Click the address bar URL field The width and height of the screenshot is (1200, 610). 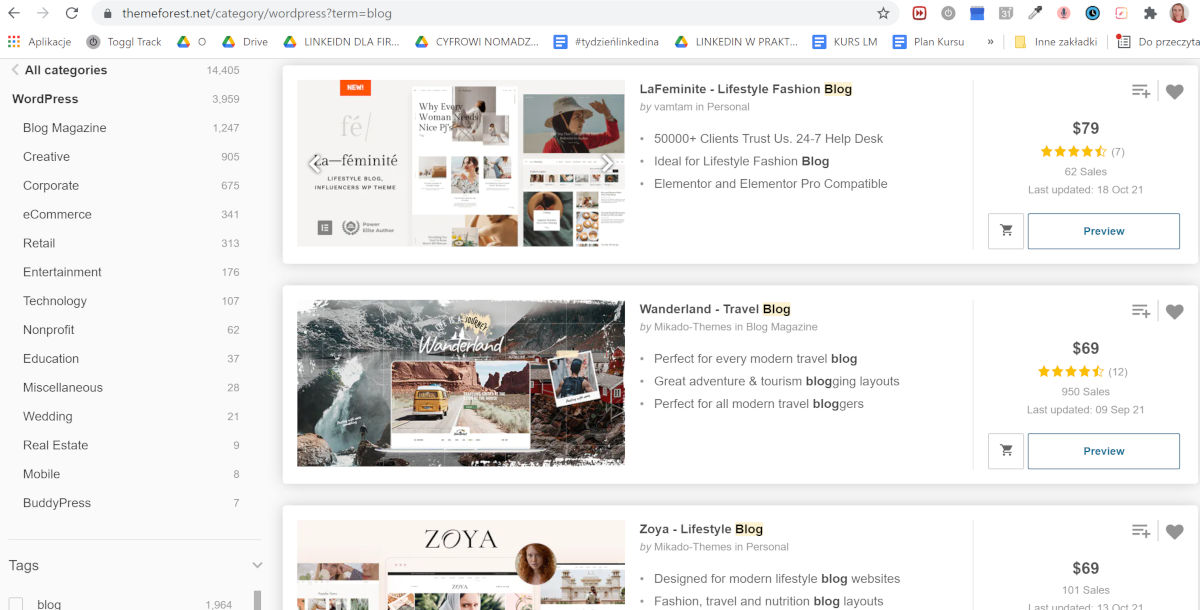pos(495,14)
